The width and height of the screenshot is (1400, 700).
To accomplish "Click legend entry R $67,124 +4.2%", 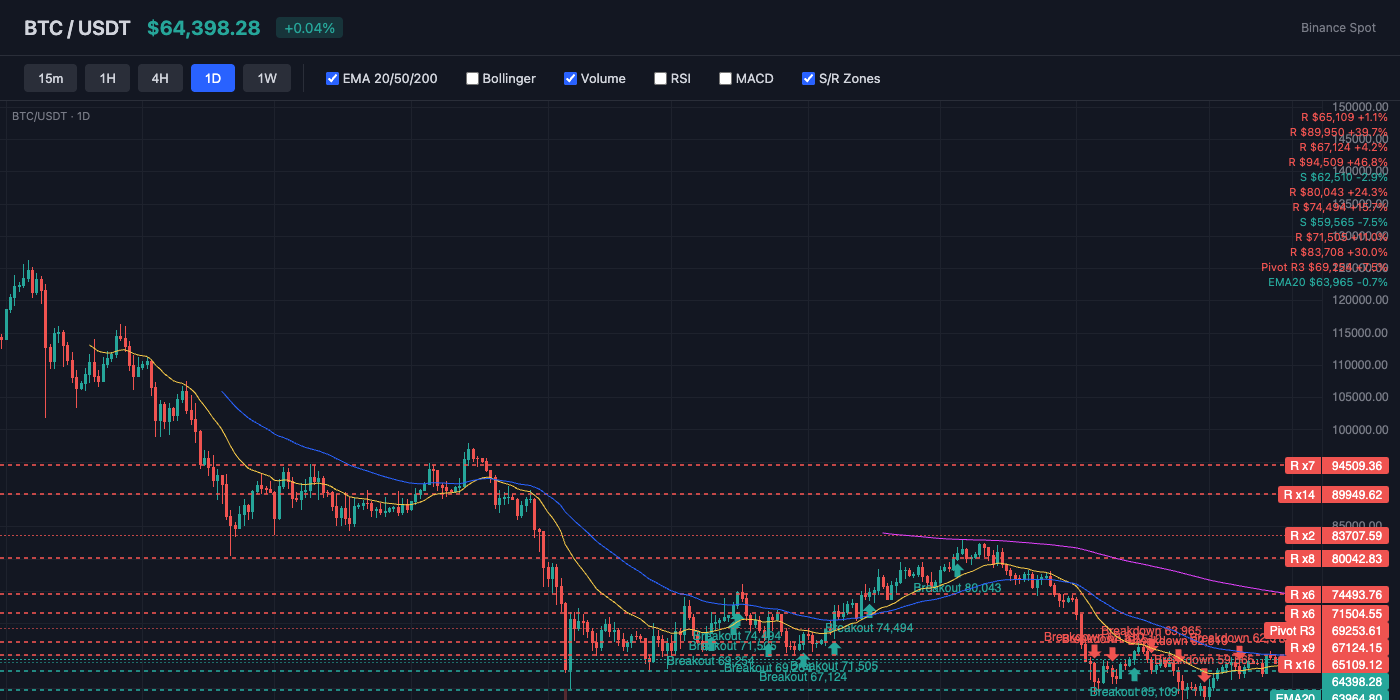I will (x=1344, y=147).
